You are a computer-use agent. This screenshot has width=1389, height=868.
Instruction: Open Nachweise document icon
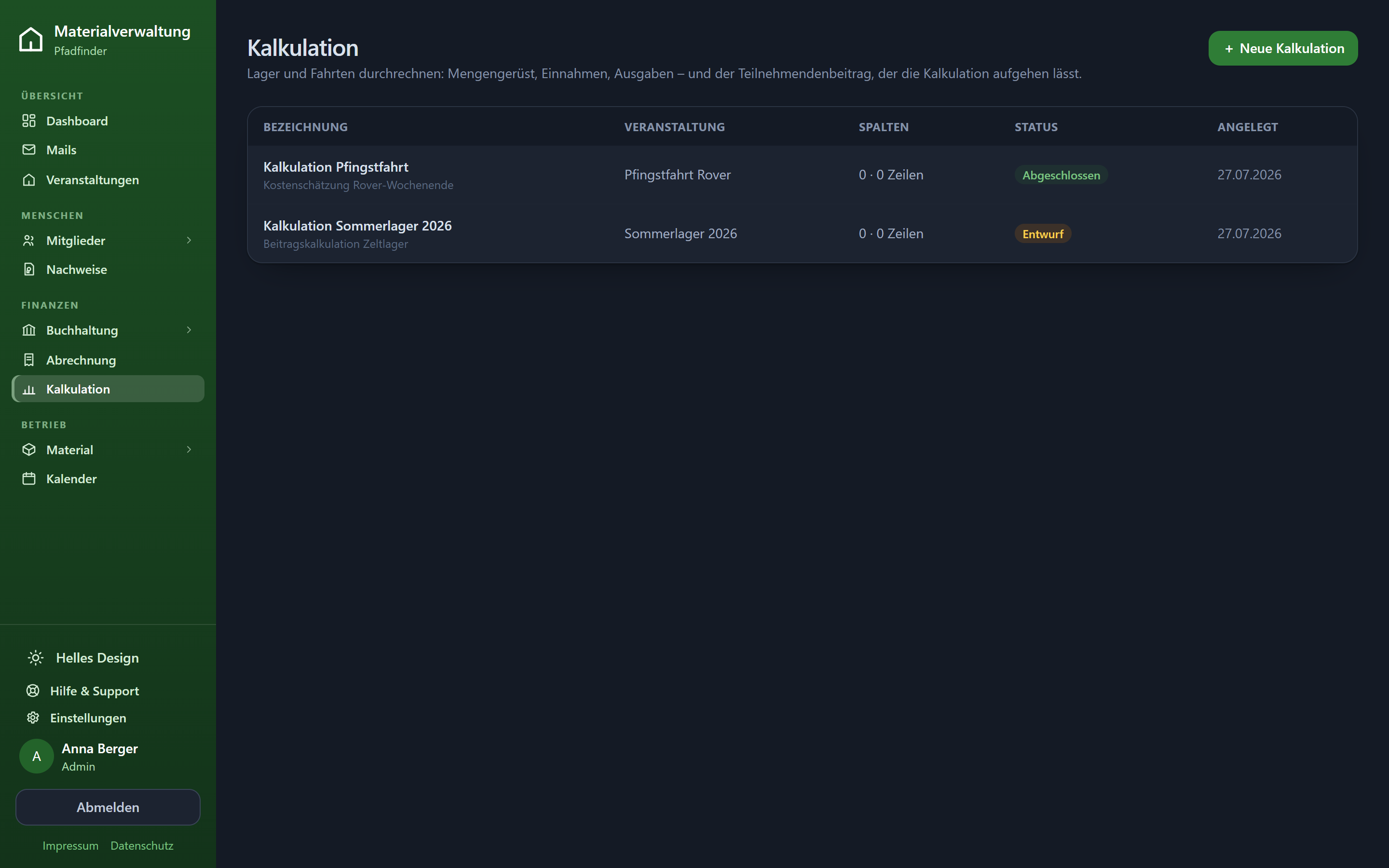tap(29, 269)
